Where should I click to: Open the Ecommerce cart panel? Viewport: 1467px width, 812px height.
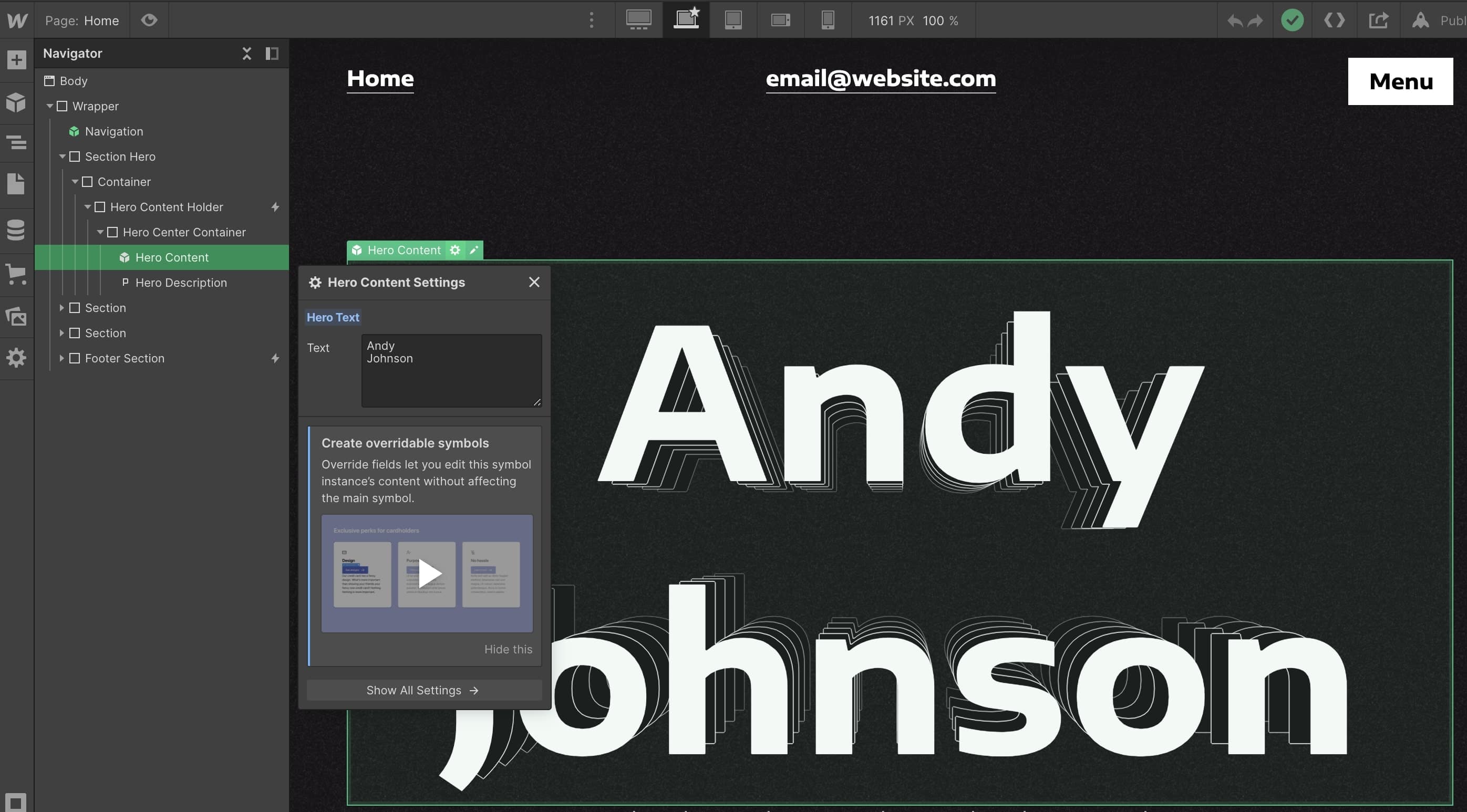16,274
